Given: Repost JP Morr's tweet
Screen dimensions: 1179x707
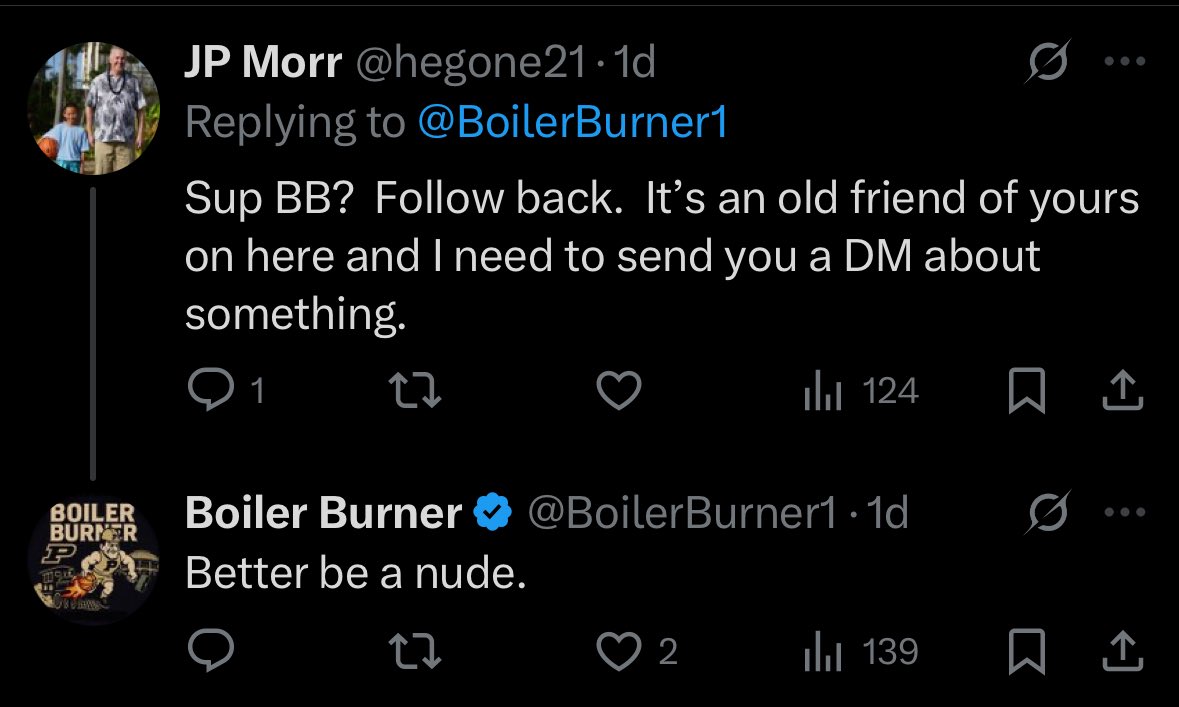Looking at the screenshot, I should point(414,391).
